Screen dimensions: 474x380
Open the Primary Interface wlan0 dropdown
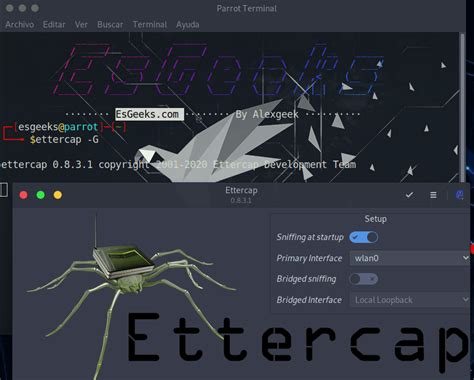(x=410, y=258)
